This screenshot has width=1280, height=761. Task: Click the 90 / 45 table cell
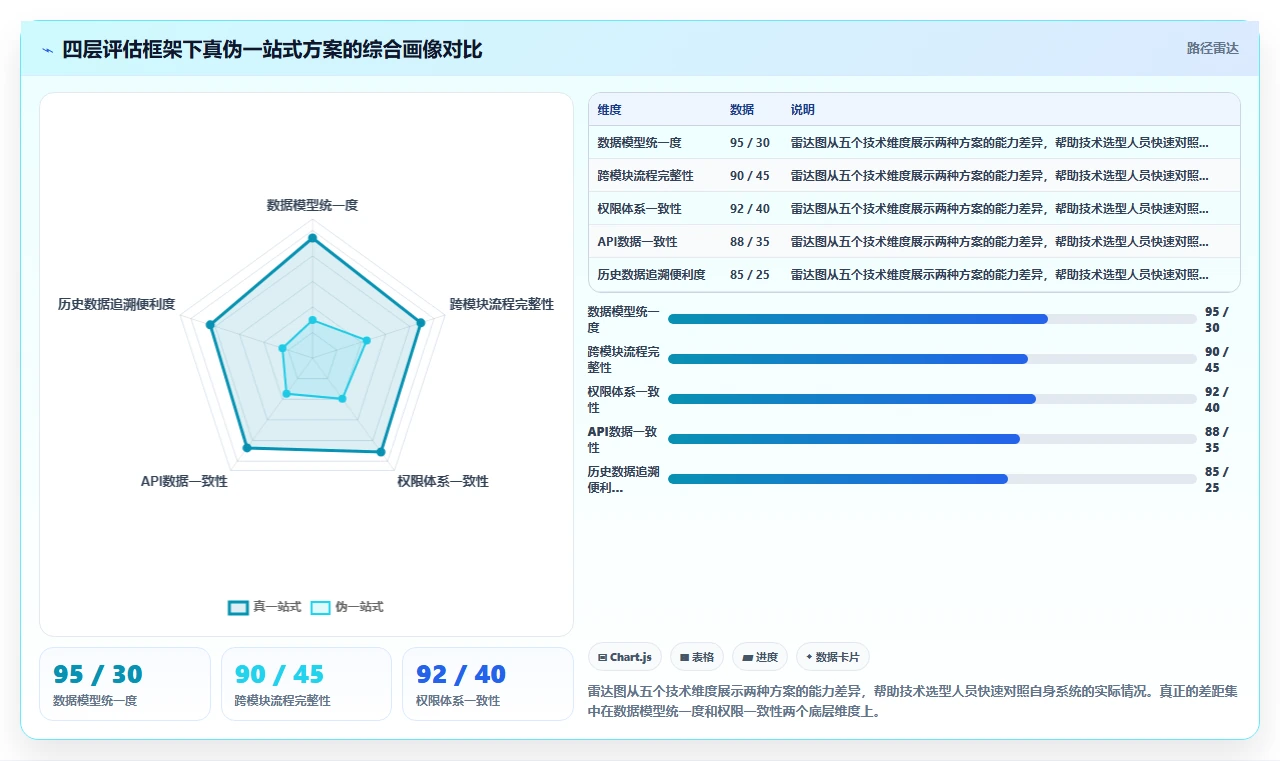click(750, 175)
